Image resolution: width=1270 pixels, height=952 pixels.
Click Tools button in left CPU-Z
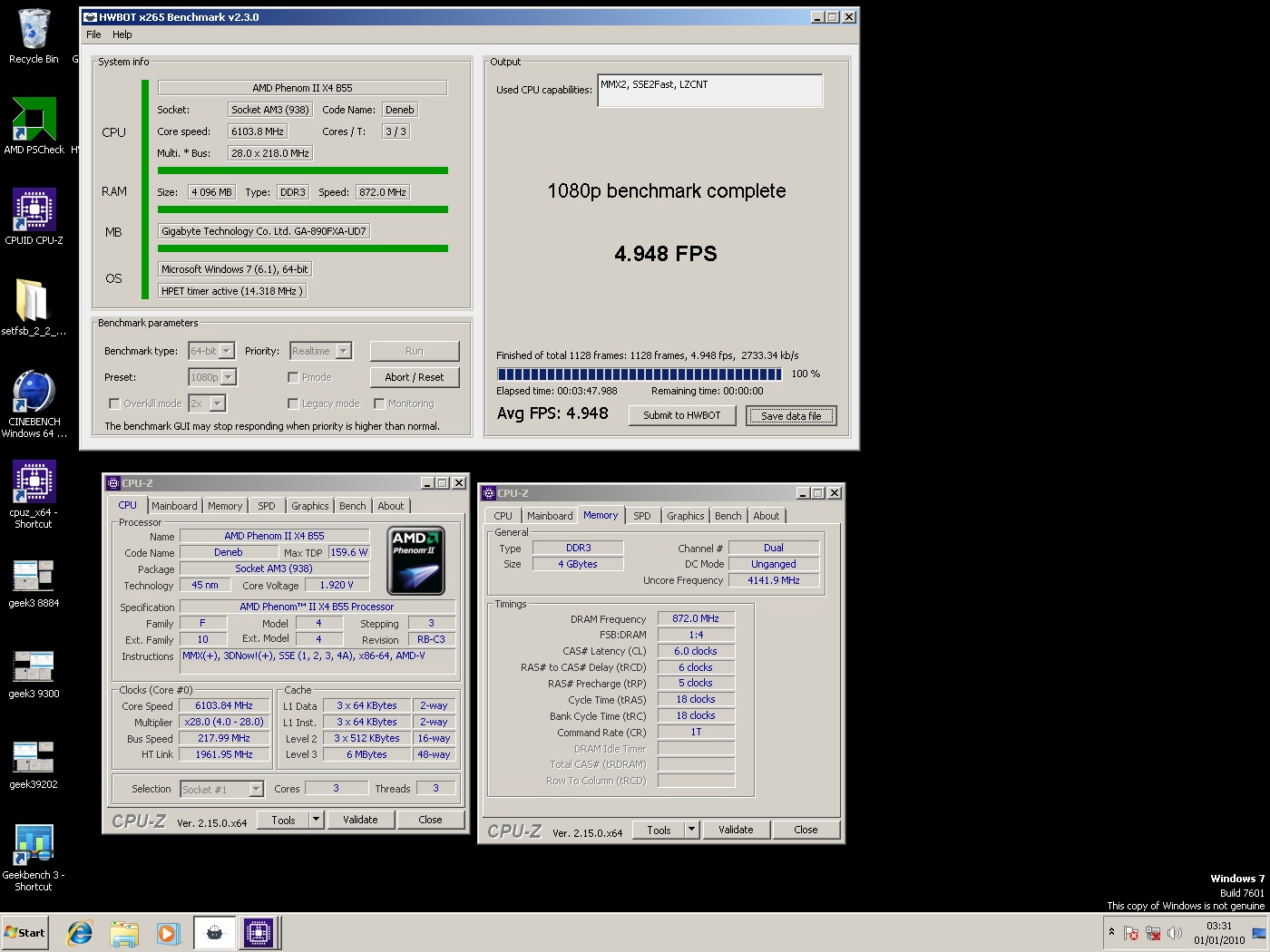point(283,820)
